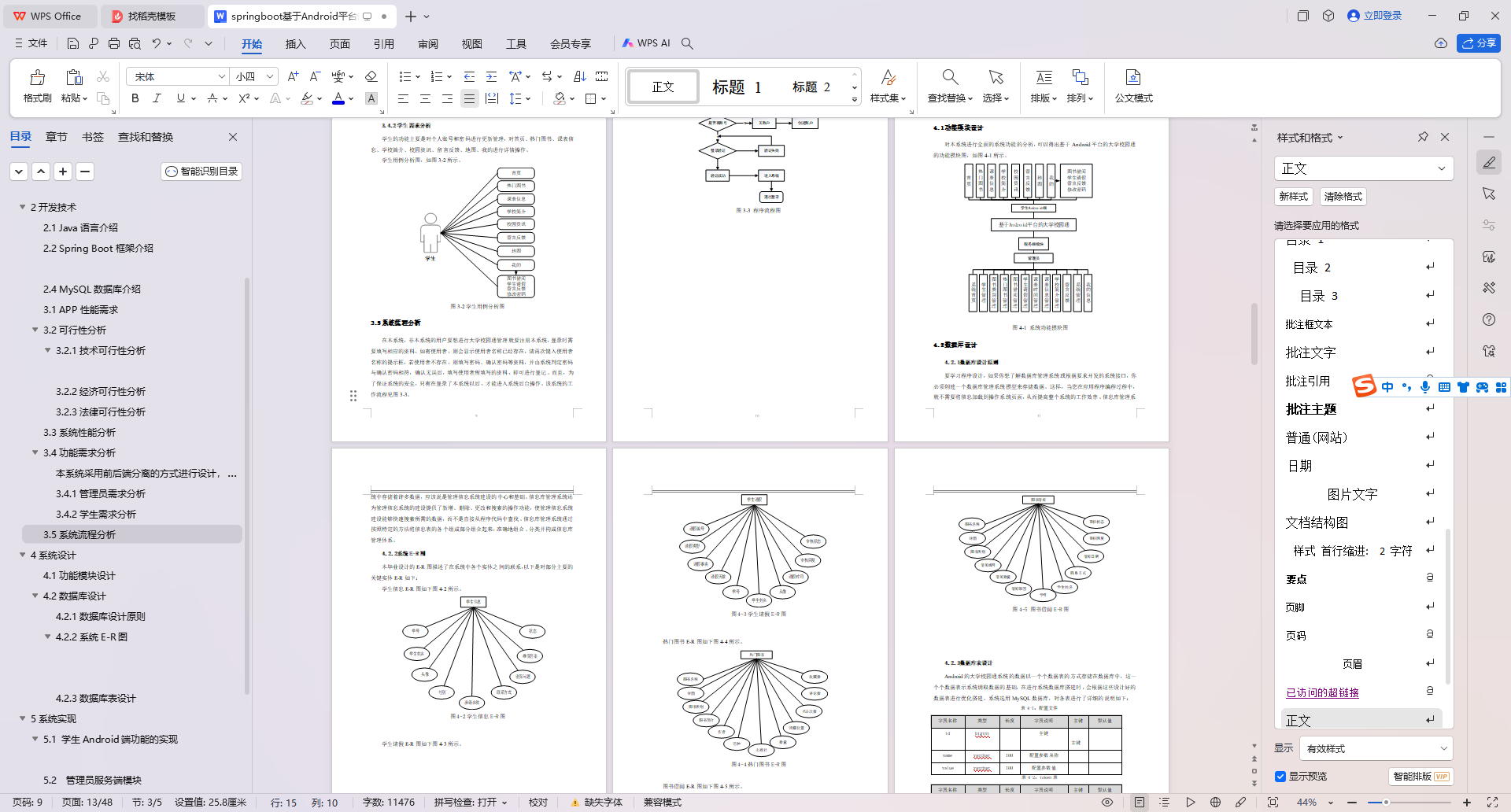This screenshot has height=812, width=1511.
Task: Click the 智能排版 button
Action: click(1420, 777)
